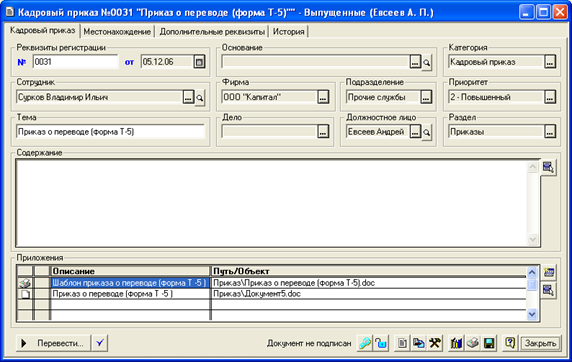Click the Перевести... button
Viewport: 572px width, 362px height.
(x=53, y=343)
